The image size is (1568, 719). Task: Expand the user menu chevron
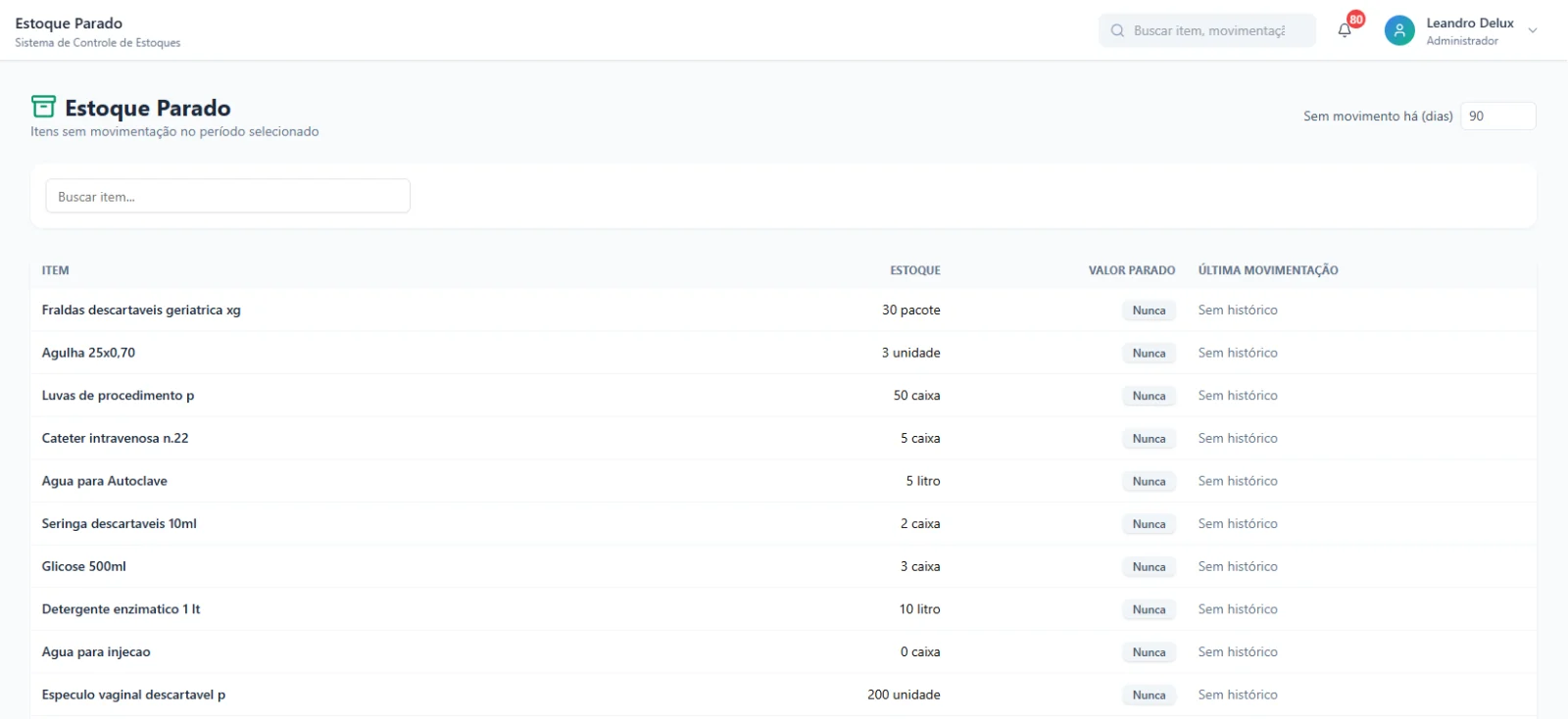pos(1533,30)
